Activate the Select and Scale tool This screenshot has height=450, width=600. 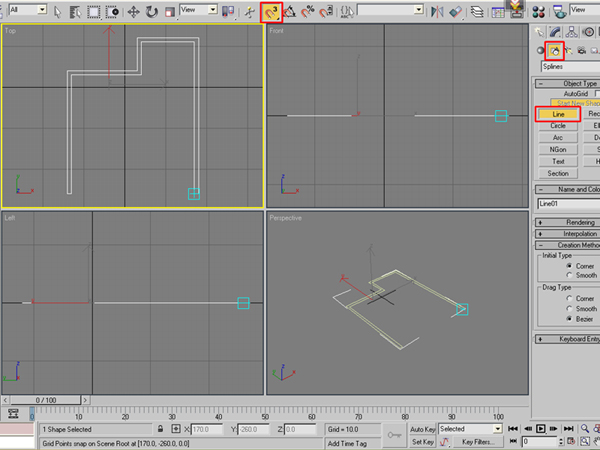point(170,12)
